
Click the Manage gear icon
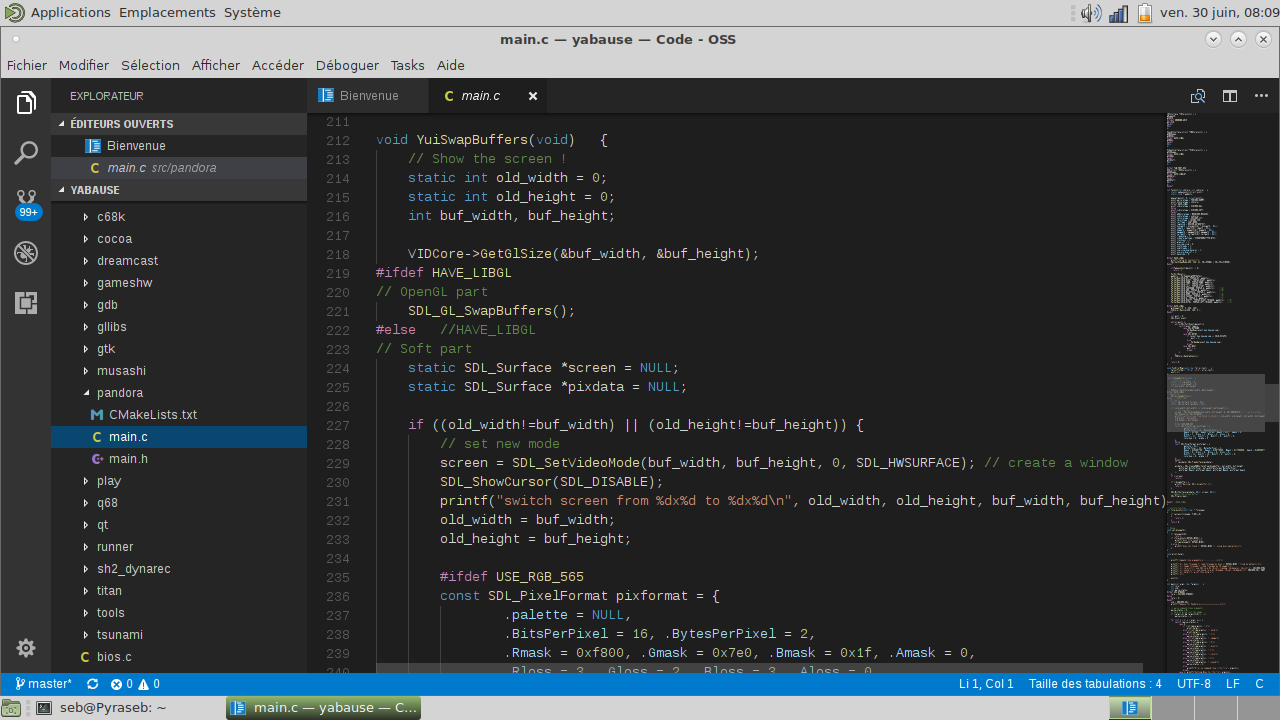tap(26, 648)
